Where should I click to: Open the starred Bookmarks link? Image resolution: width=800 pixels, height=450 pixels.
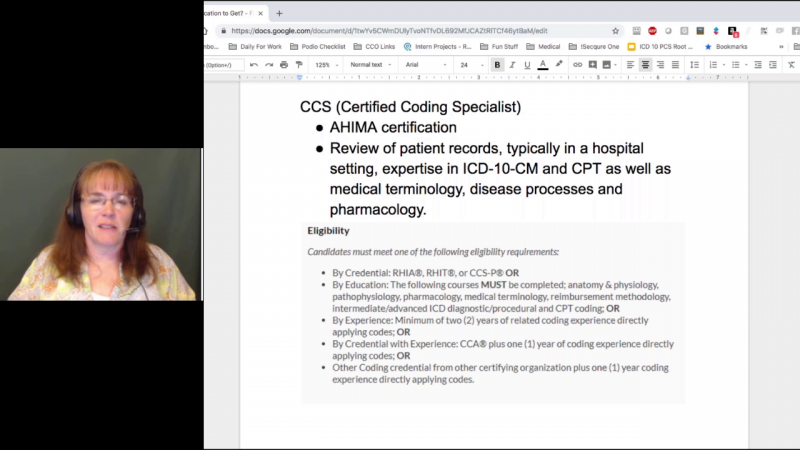click(726, 46)
